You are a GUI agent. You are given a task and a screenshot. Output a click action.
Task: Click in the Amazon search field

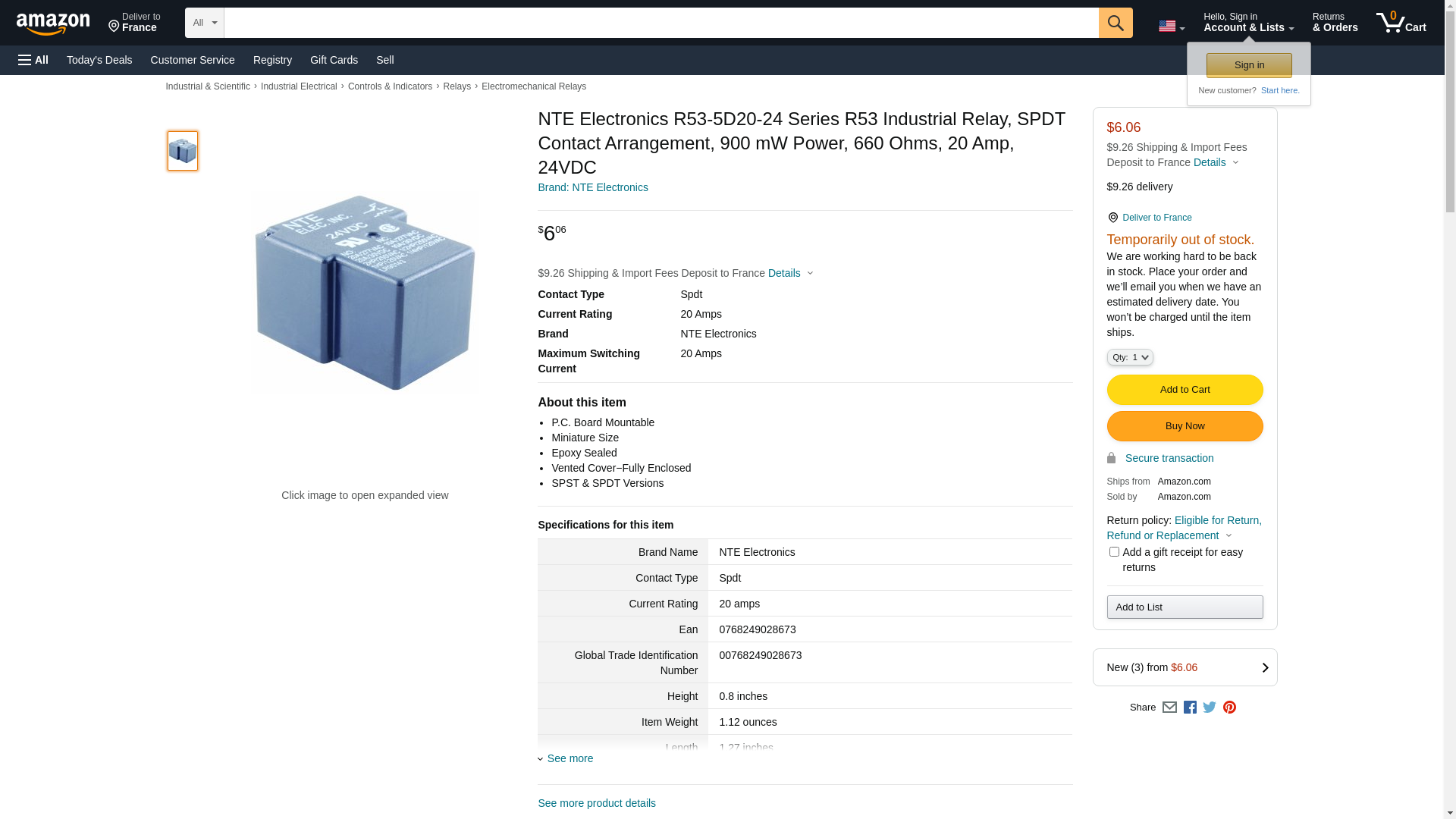660,23
